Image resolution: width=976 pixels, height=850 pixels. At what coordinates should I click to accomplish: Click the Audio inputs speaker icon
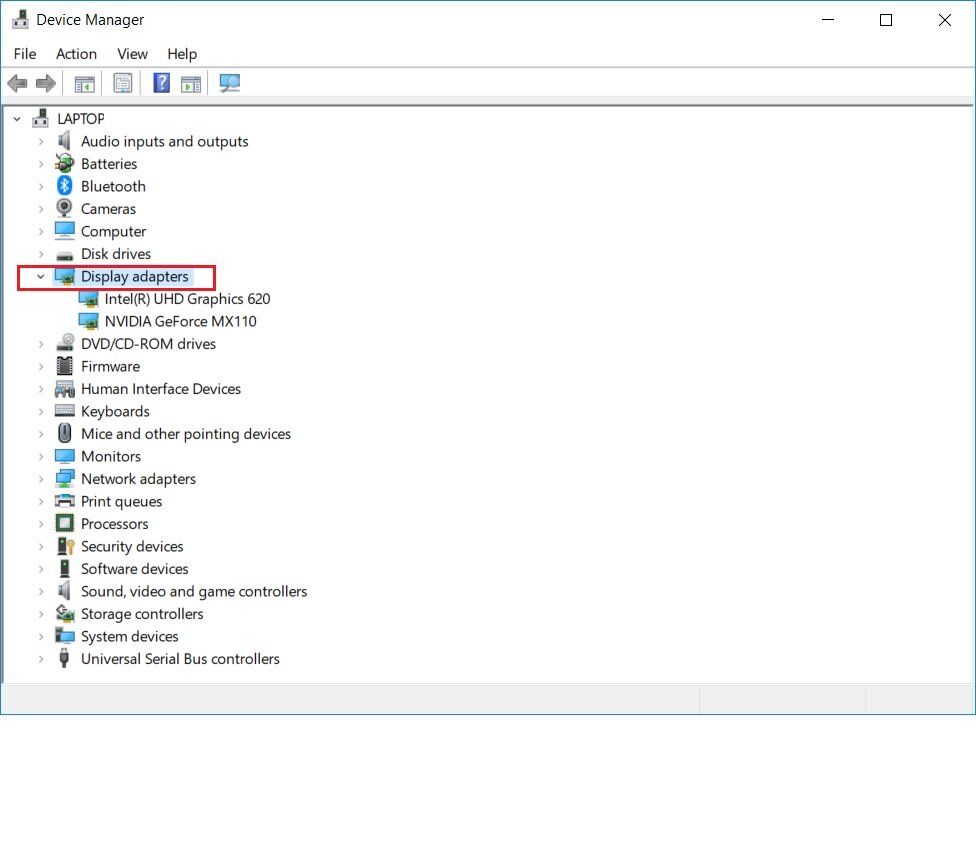64,141
